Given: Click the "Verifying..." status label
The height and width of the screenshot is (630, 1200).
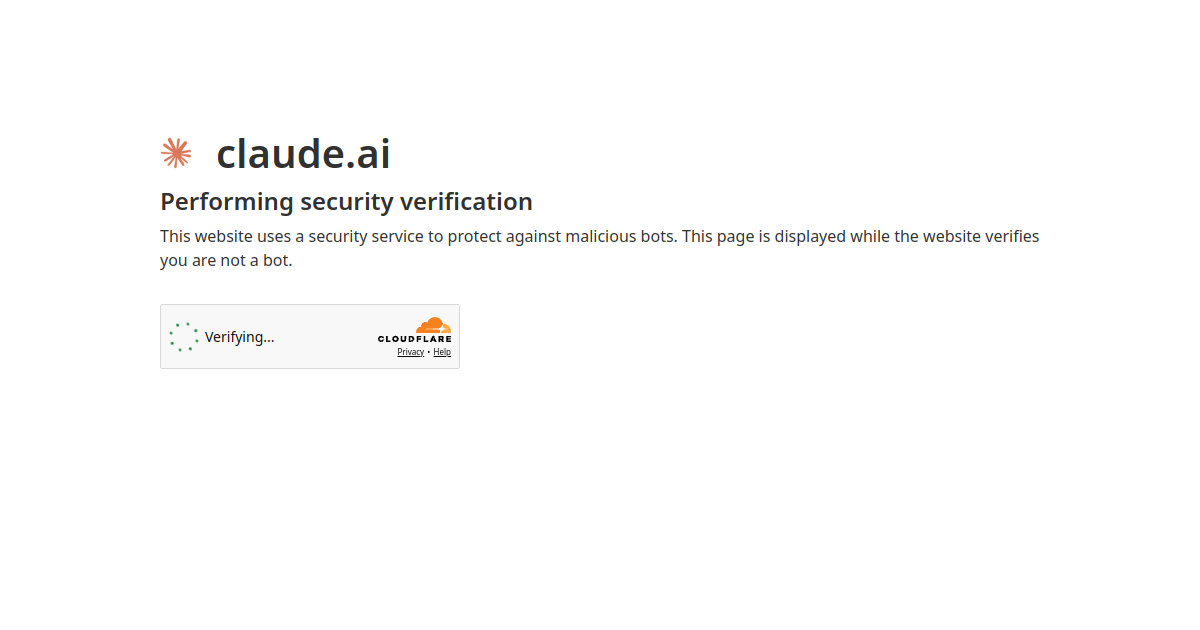Looking at the screenshot, I should 239,337.
